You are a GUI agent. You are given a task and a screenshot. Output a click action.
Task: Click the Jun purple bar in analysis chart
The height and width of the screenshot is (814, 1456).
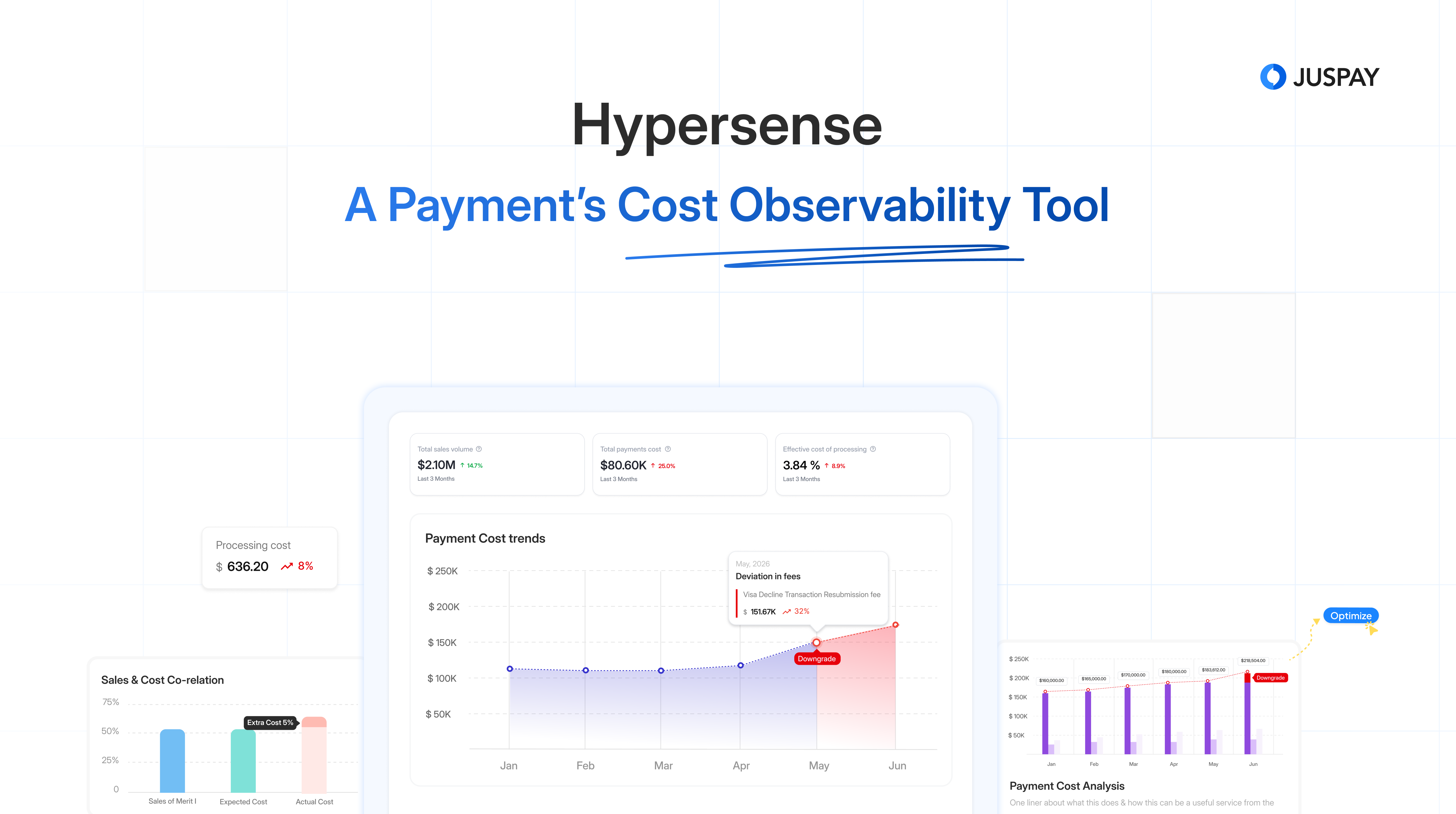click(x=1247, y=713)
